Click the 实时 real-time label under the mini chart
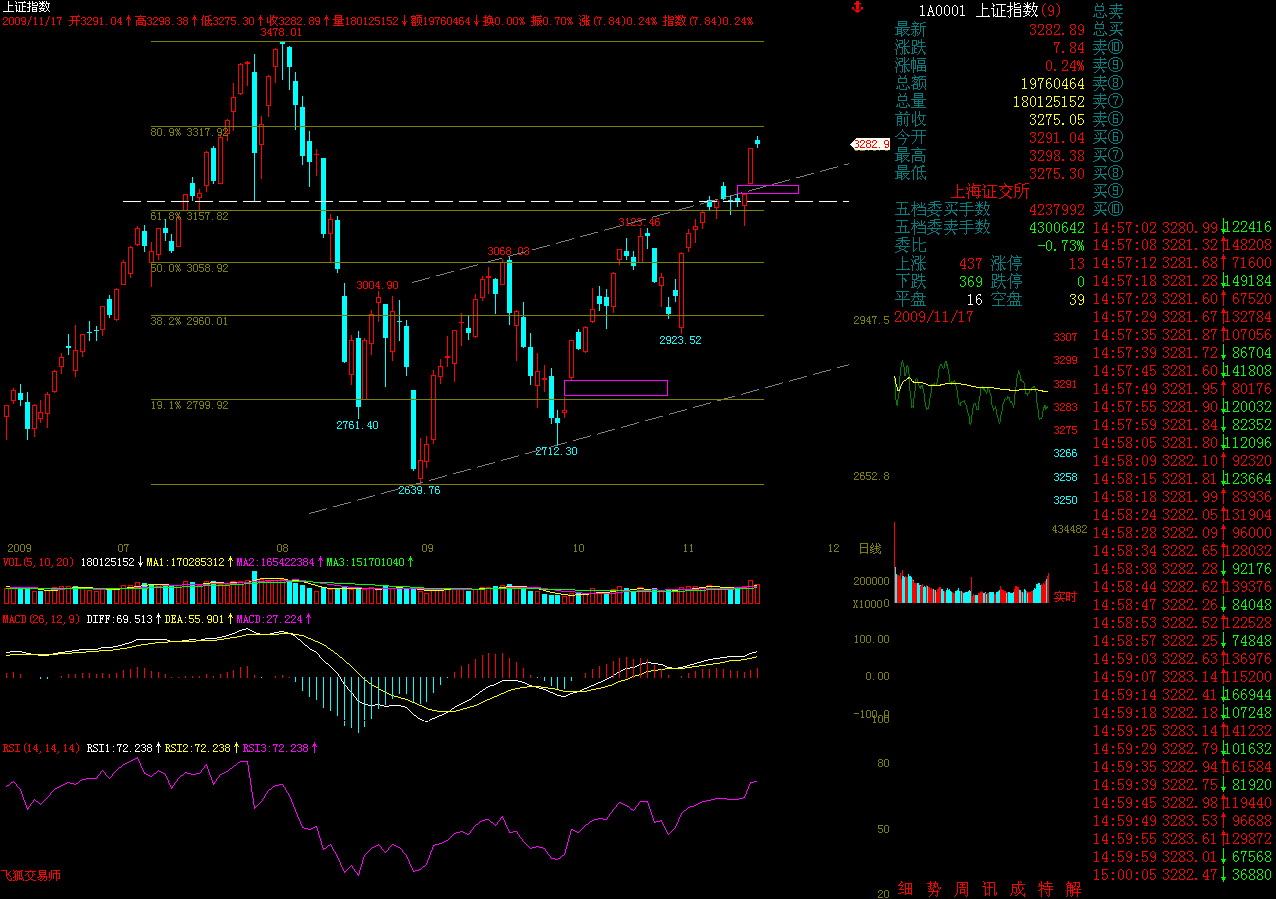The height and width of the screenshot is (899, 1276). click(1065, 597)
